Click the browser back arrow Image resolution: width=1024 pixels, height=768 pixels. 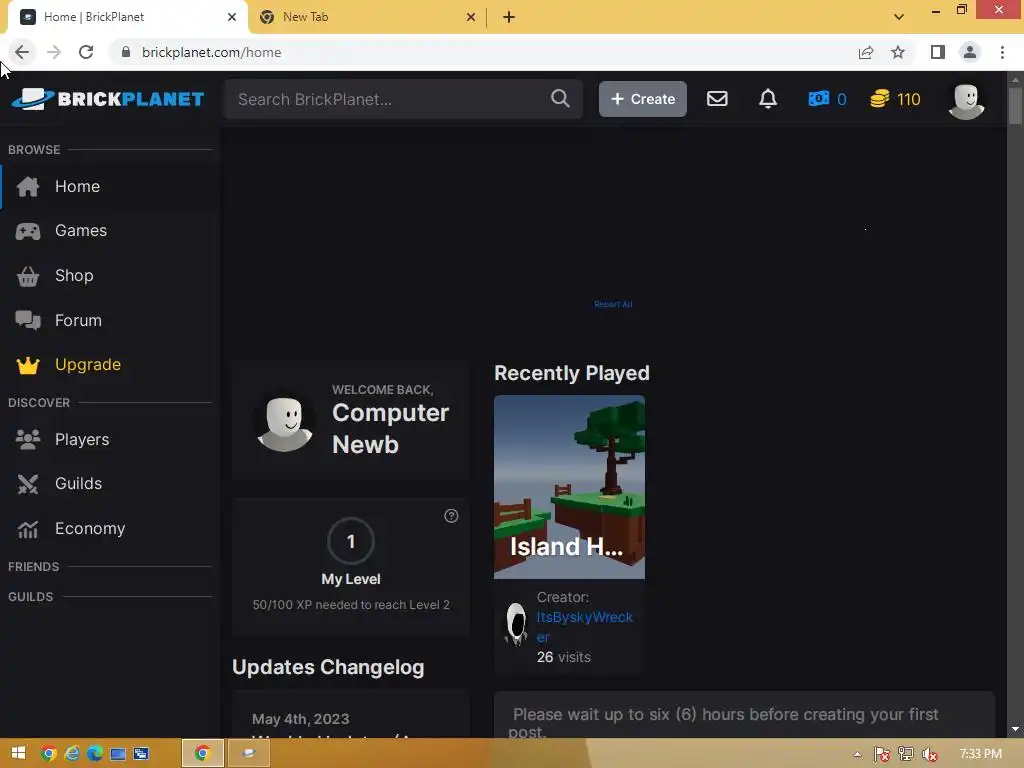(x=22, y=52)
